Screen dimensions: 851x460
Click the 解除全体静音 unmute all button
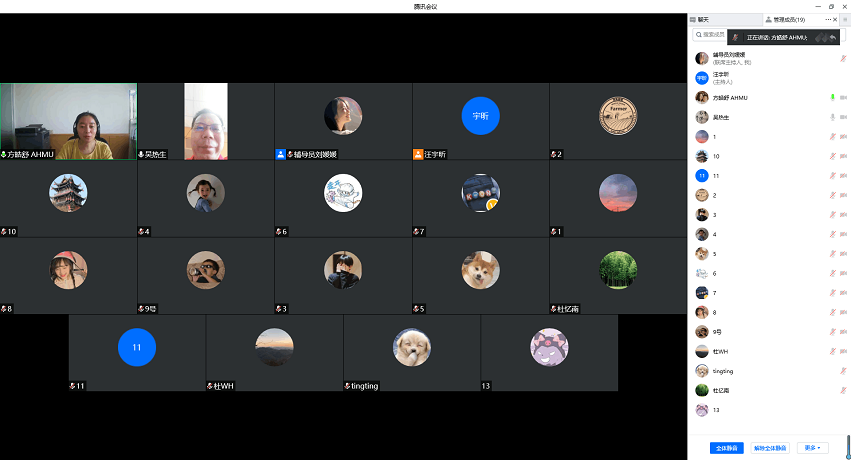point(770,448)
